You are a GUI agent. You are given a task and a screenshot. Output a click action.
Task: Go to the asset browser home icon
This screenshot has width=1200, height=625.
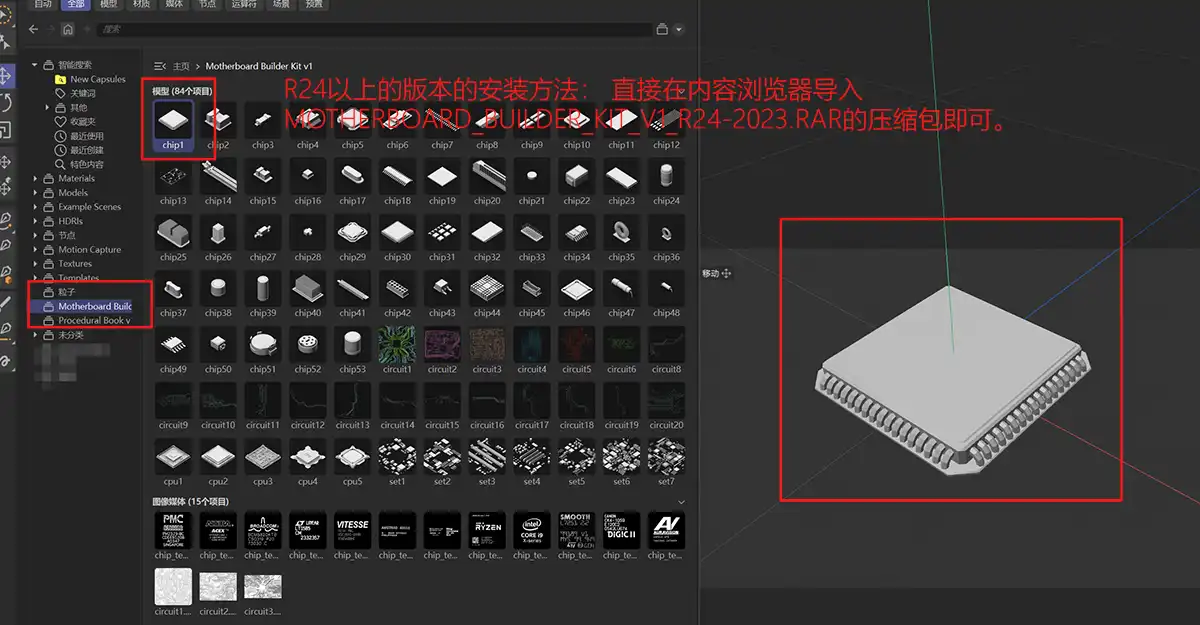(x=67, y=30)
